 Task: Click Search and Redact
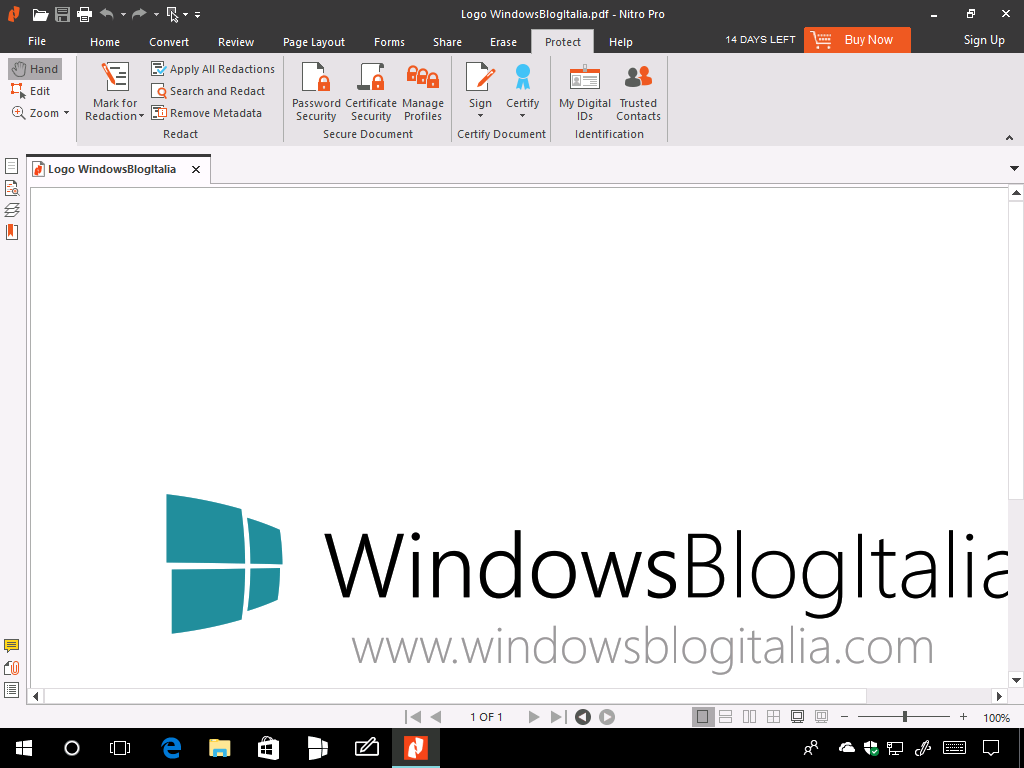click(208, 91)
